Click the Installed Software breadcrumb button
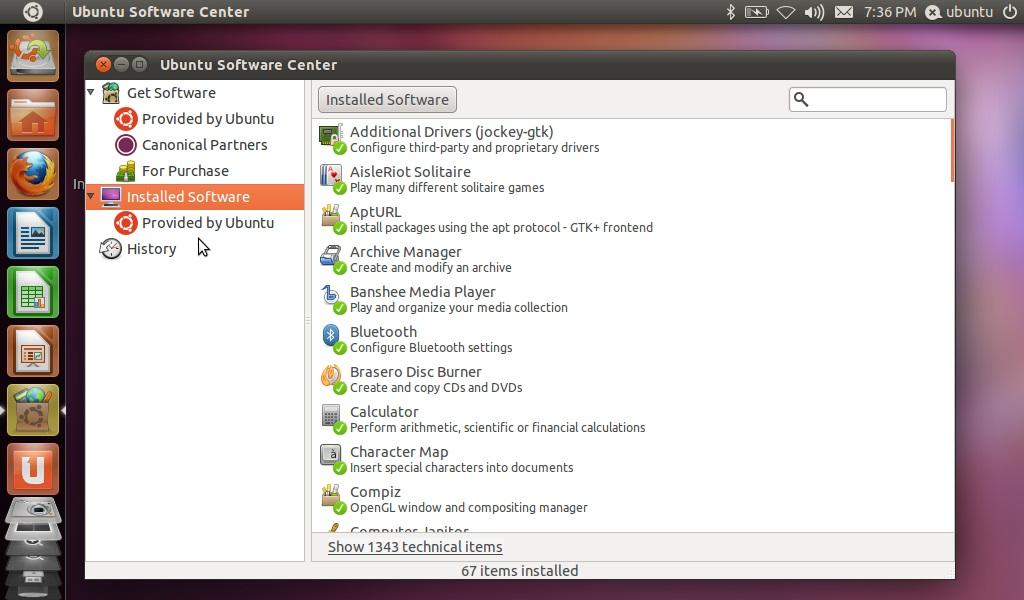 tap(387, 99)
